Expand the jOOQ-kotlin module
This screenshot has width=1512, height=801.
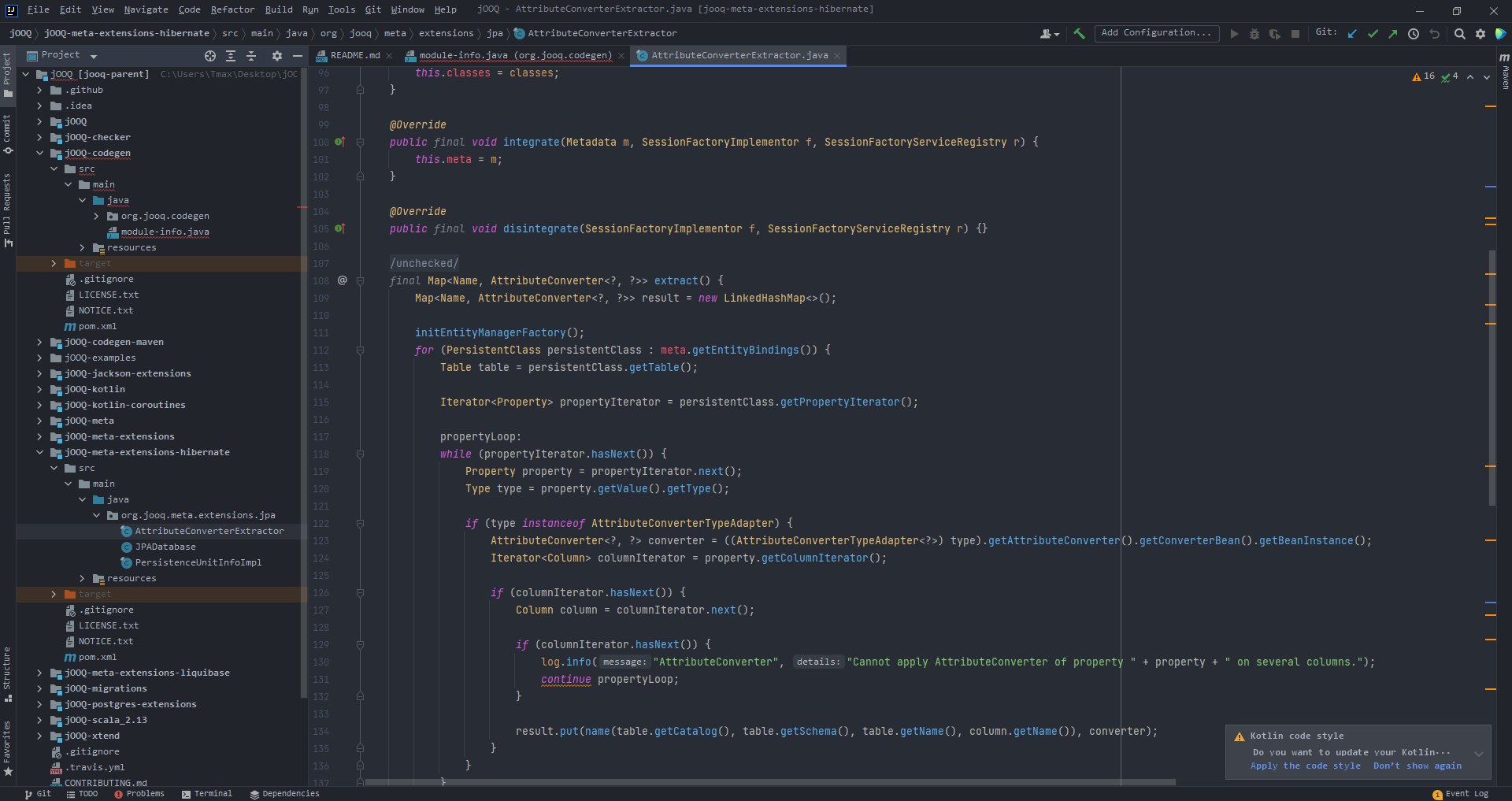pos(39,389)
